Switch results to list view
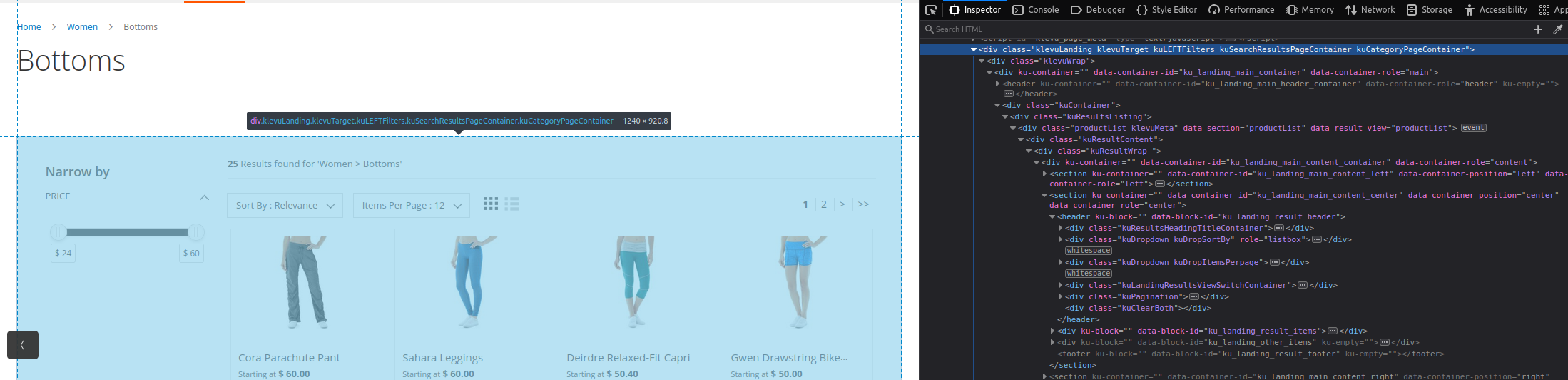Image resolution: width=1568 pixels, height=380 pixels. (511, 204)
